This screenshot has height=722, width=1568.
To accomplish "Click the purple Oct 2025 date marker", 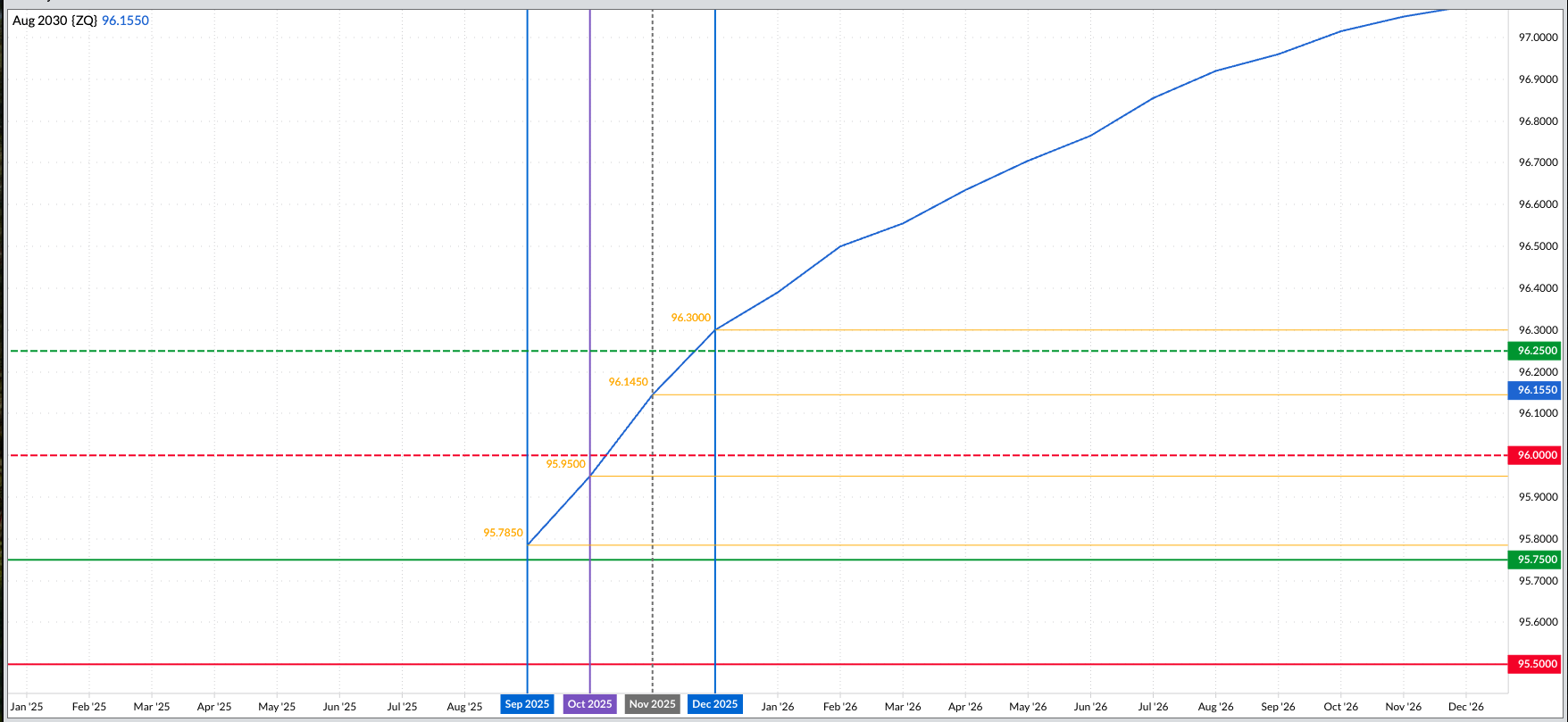I will click(x=589, y=704).
